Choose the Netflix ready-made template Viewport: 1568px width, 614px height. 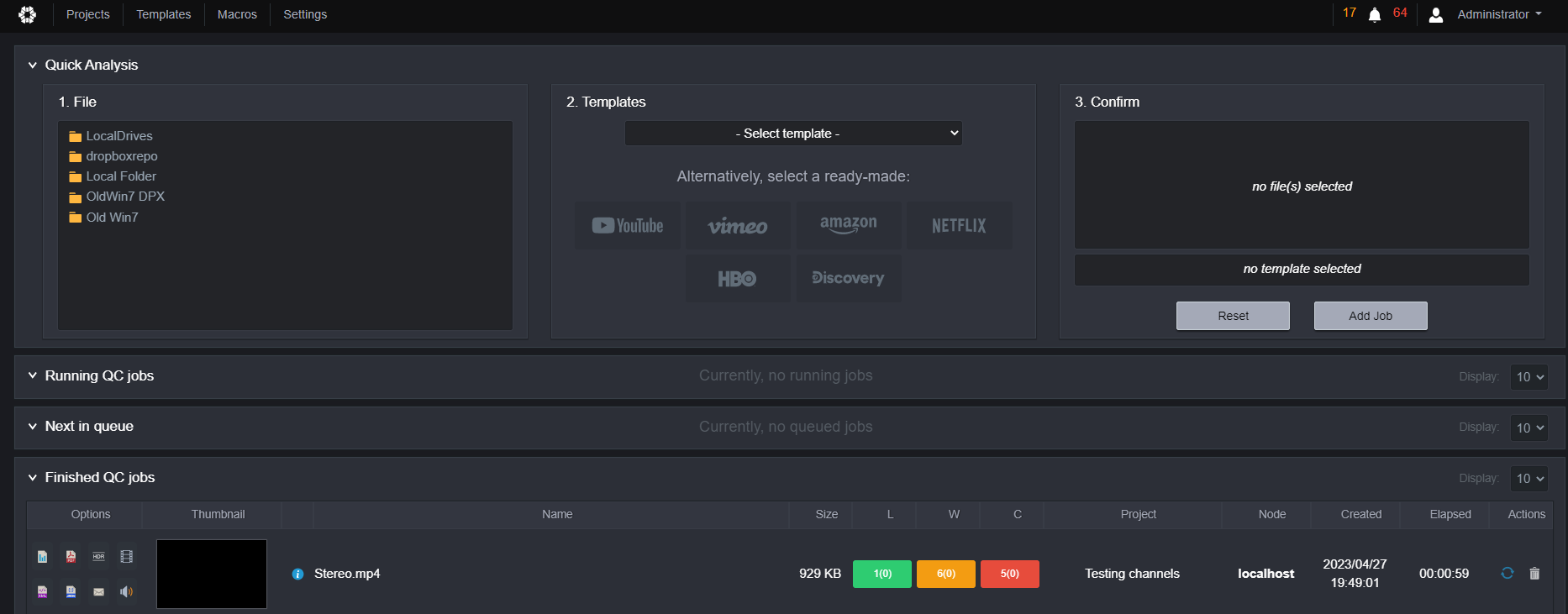coord(959,225)
